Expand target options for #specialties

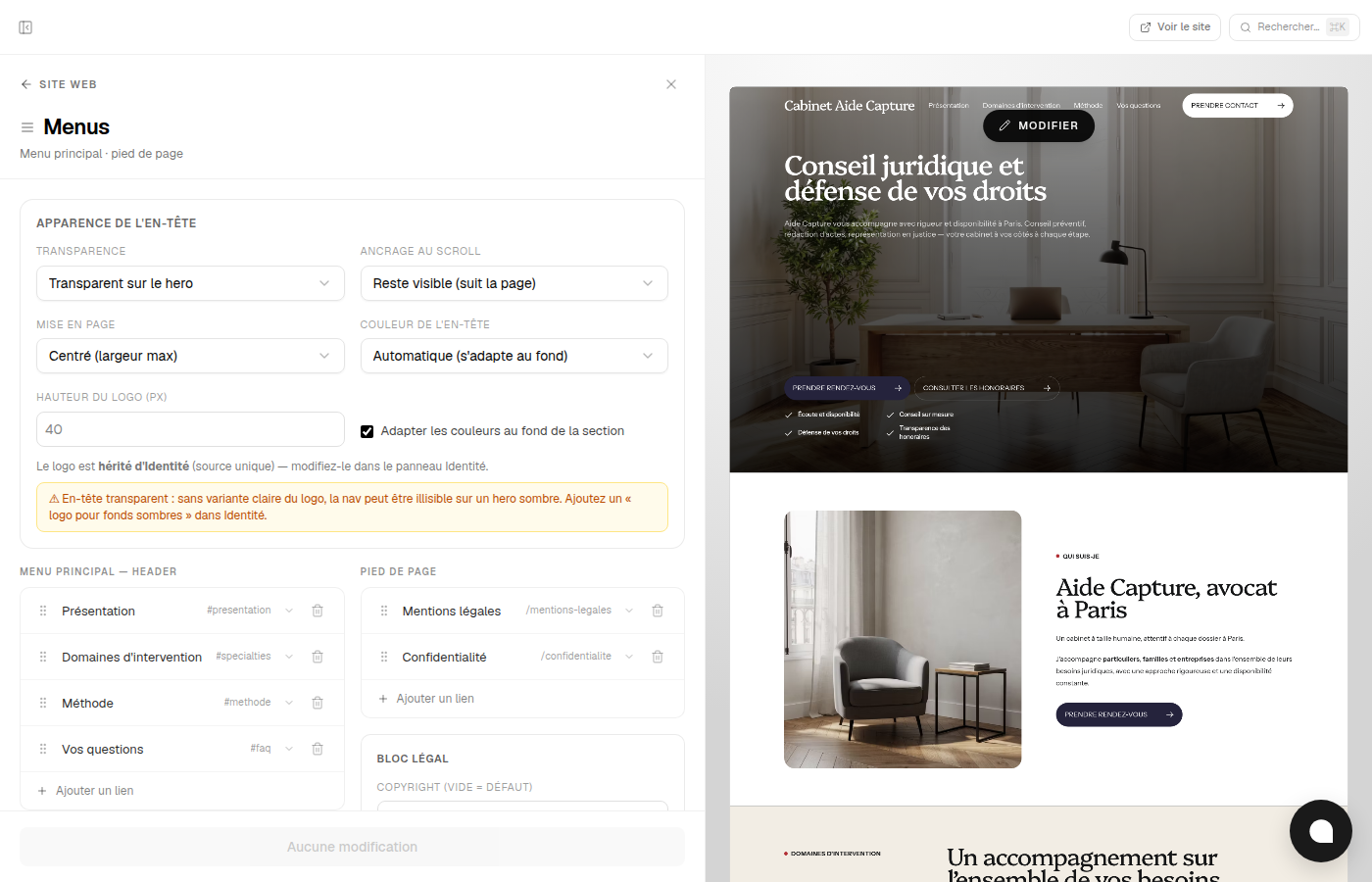click(x=289, y=657)
